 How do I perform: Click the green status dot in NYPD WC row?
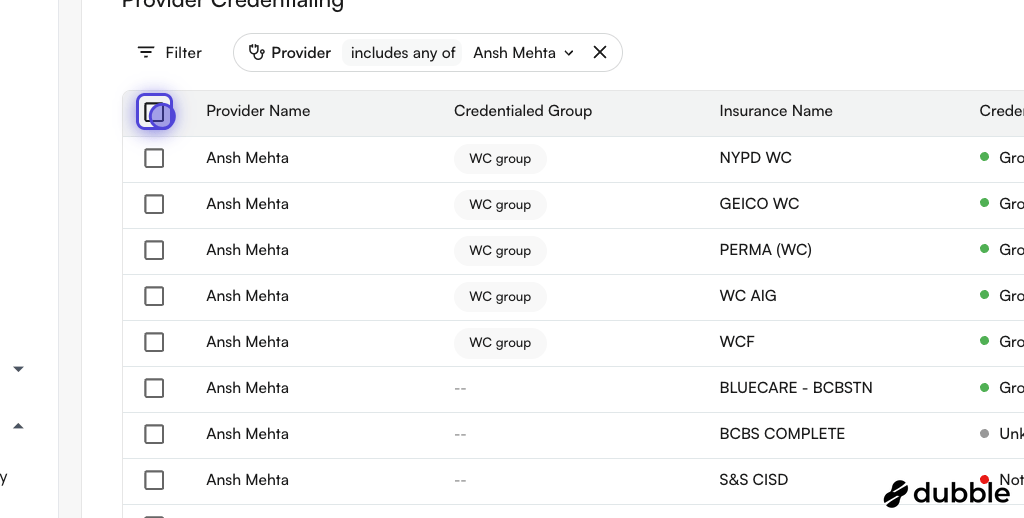click(x=984, y=157)
